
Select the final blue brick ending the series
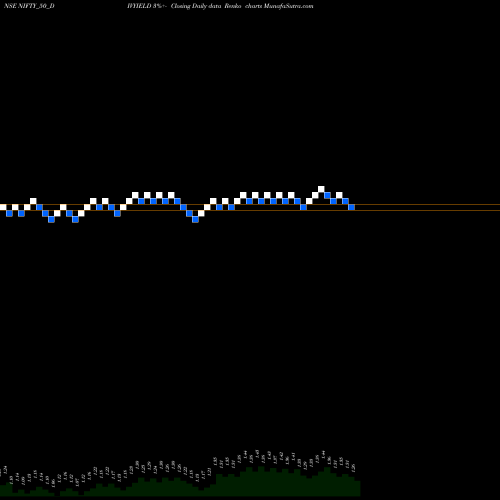pos(351,207)
